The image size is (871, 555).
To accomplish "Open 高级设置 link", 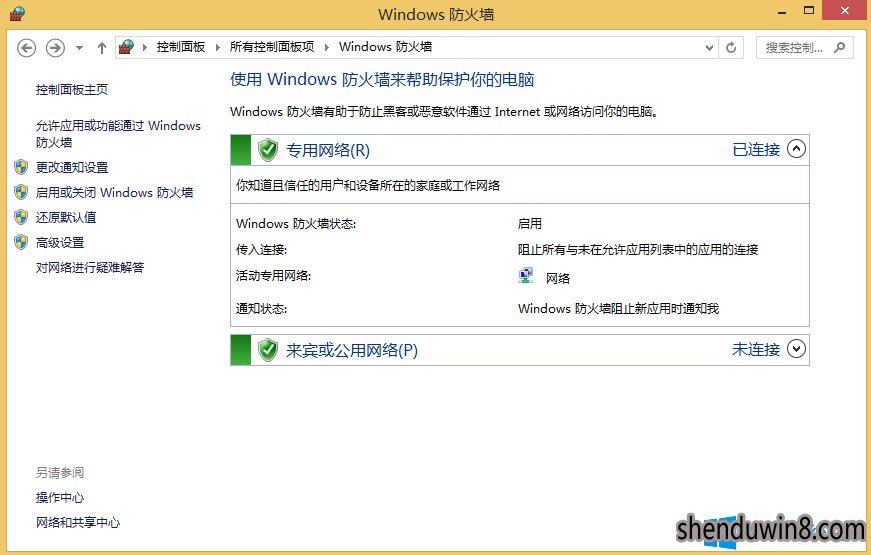I will click(x=60, y=242).
